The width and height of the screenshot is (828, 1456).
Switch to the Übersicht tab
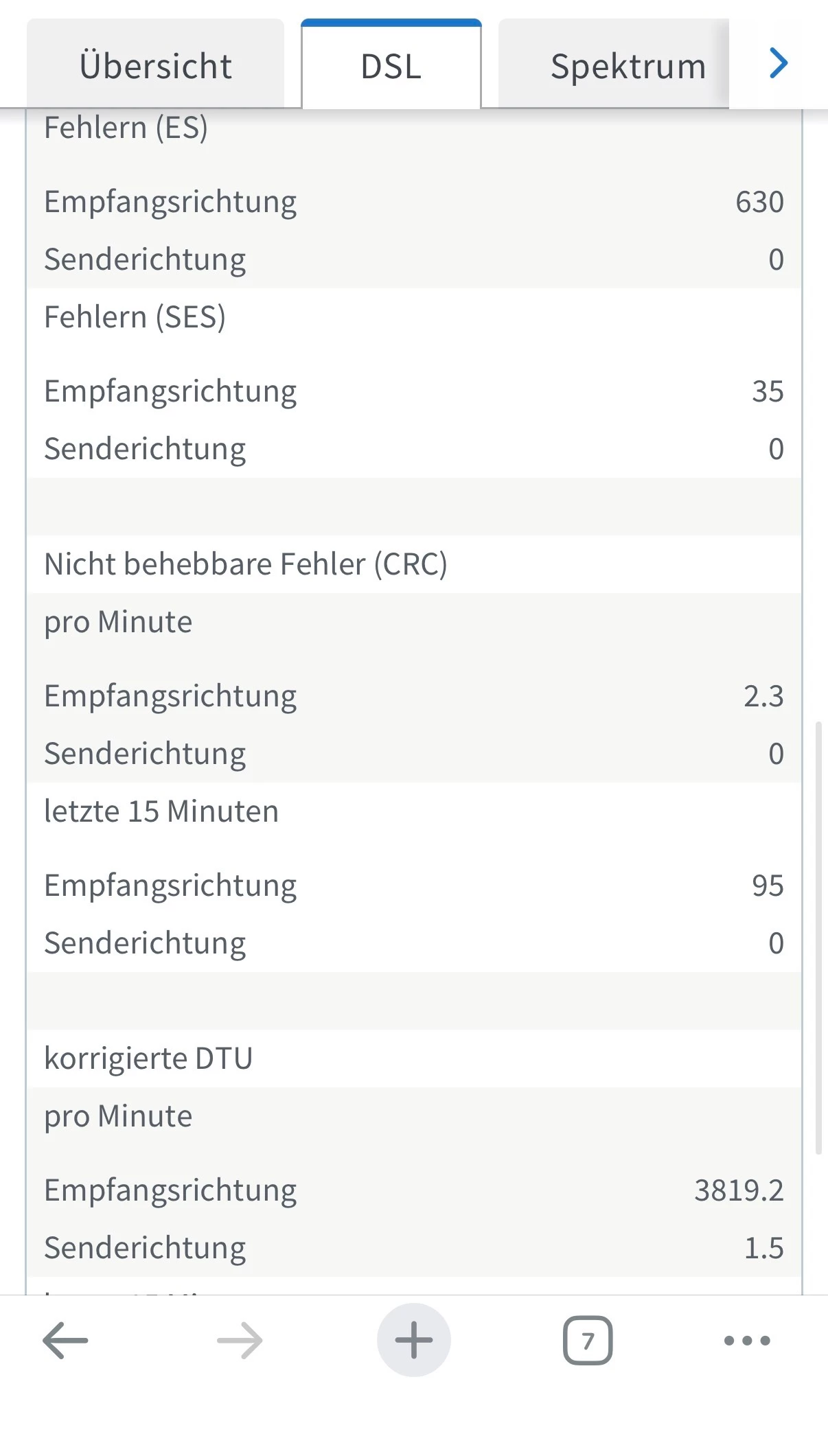click(155, 66)
